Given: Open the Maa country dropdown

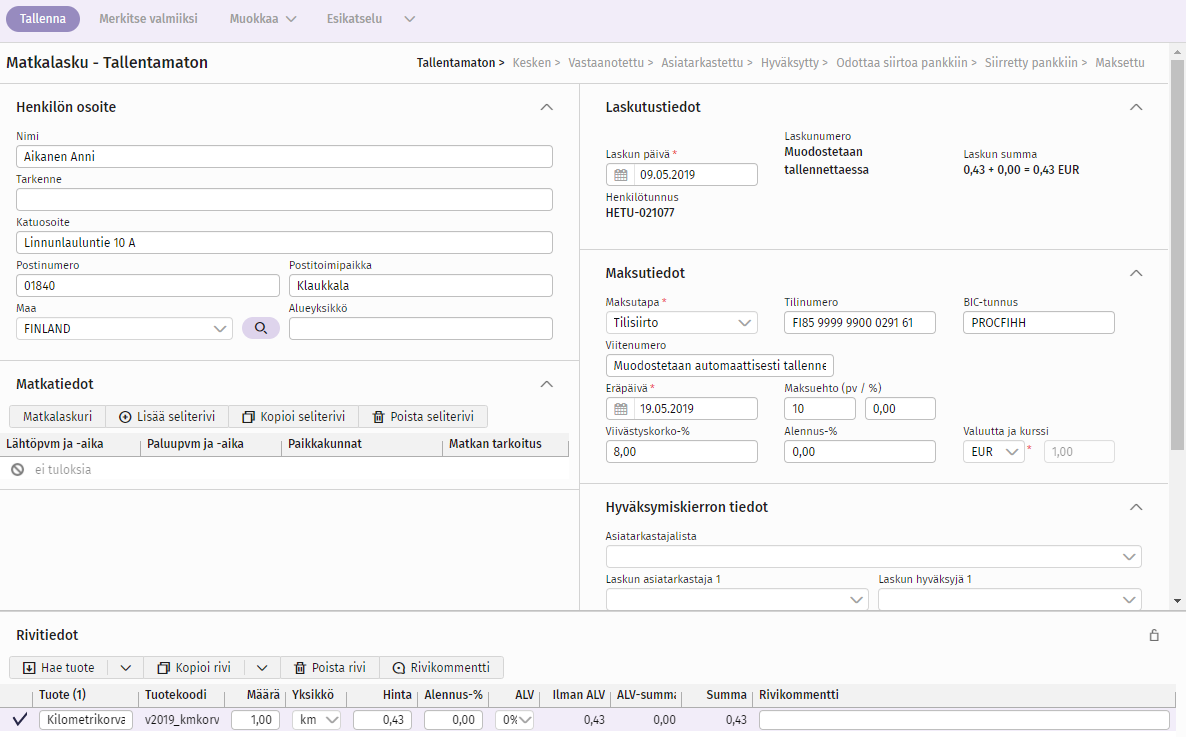Looking at the screenshot, I should pos(124,328).
